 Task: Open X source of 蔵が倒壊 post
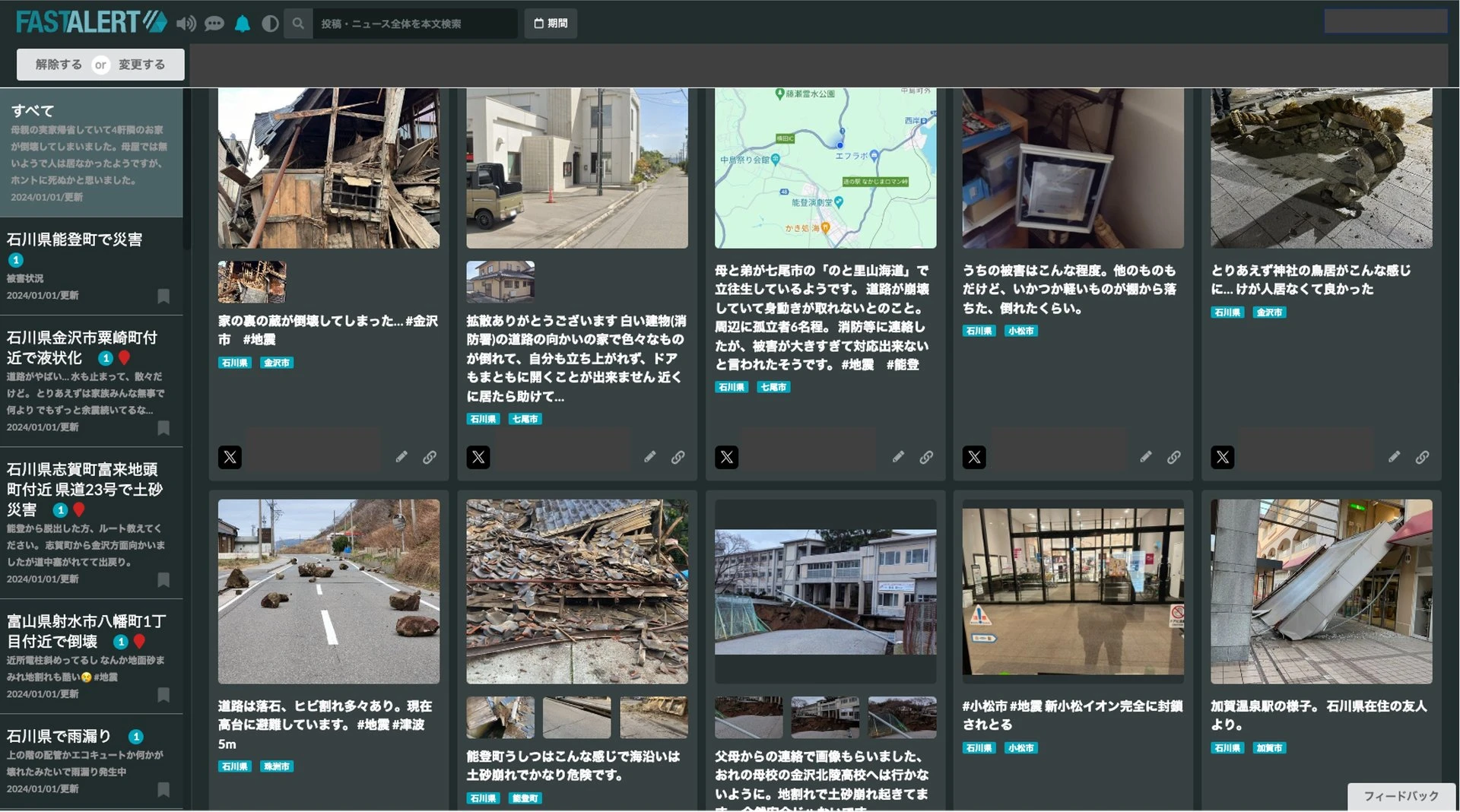pos(230,457)
